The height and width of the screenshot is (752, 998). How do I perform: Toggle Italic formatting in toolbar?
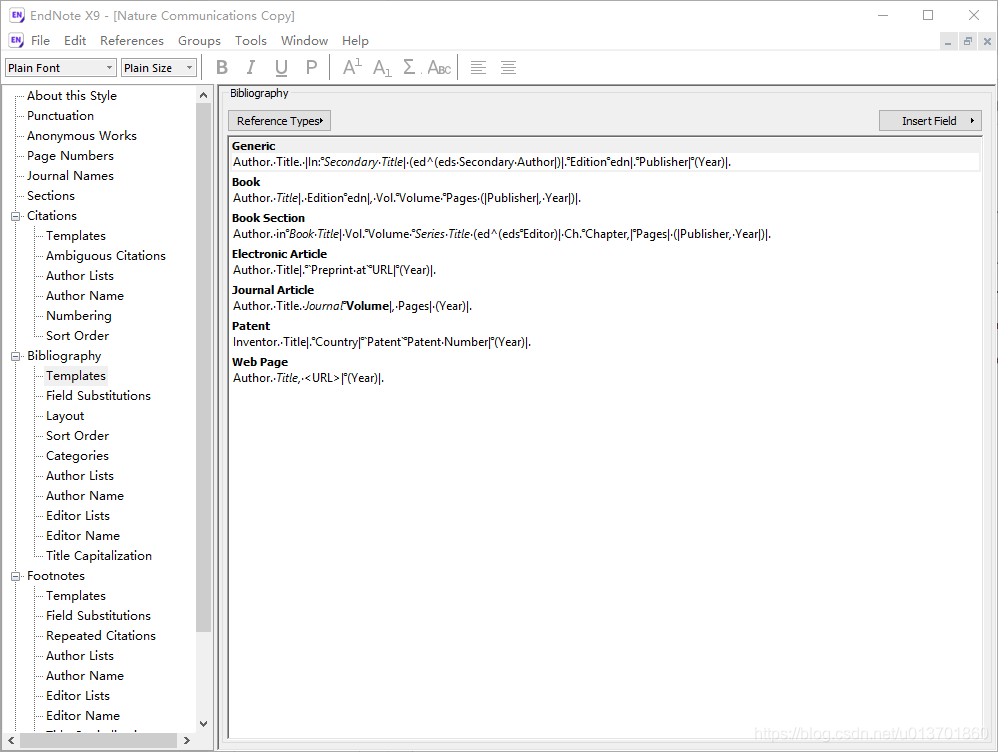(251, 67)
